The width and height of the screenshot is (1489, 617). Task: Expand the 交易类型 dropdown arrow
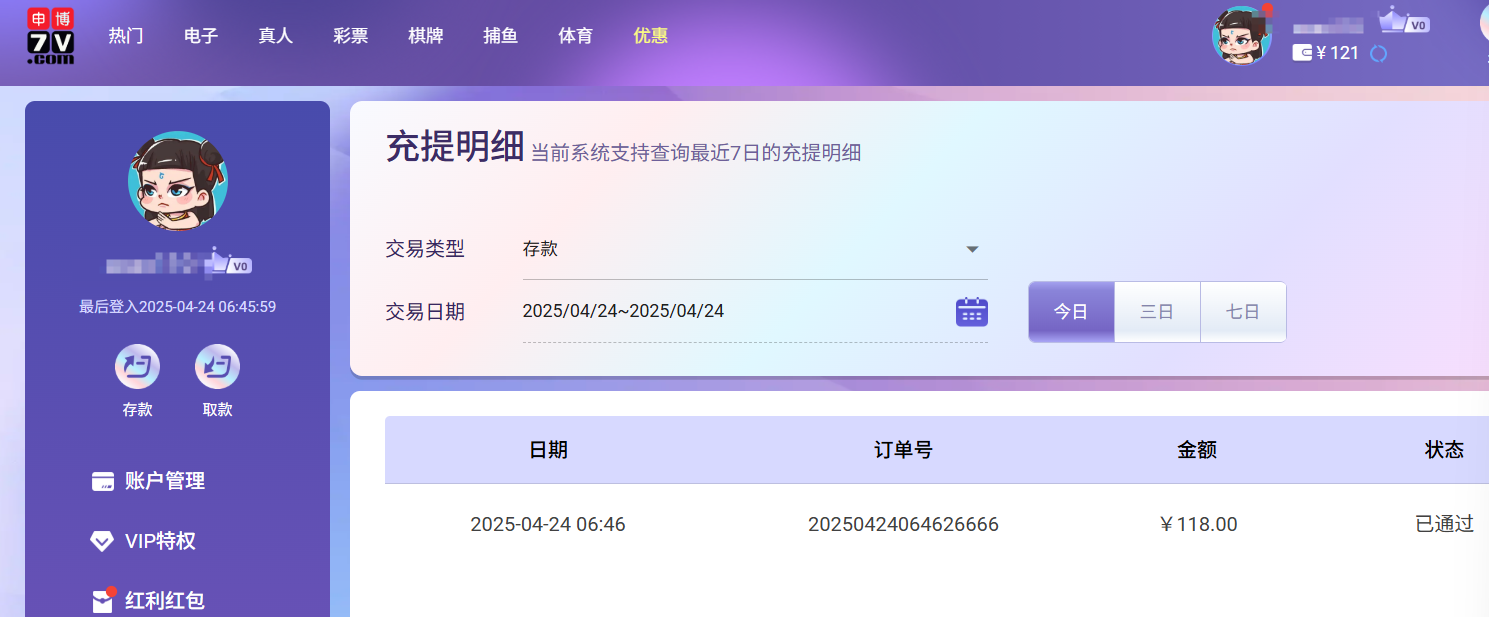(972, 250)
